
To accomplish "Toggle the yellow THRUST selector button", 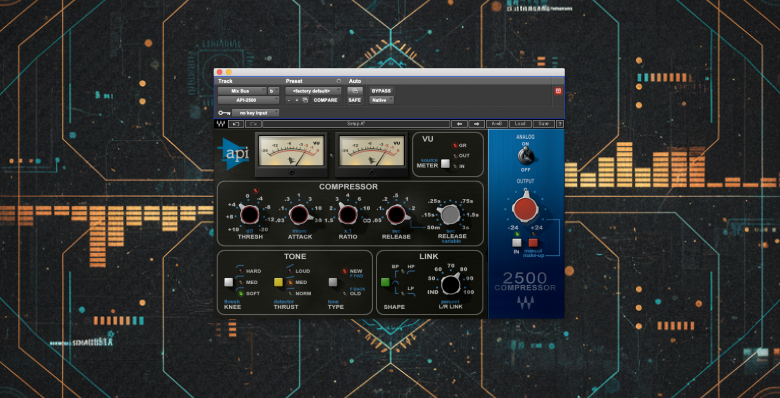I will click(278, 283).
